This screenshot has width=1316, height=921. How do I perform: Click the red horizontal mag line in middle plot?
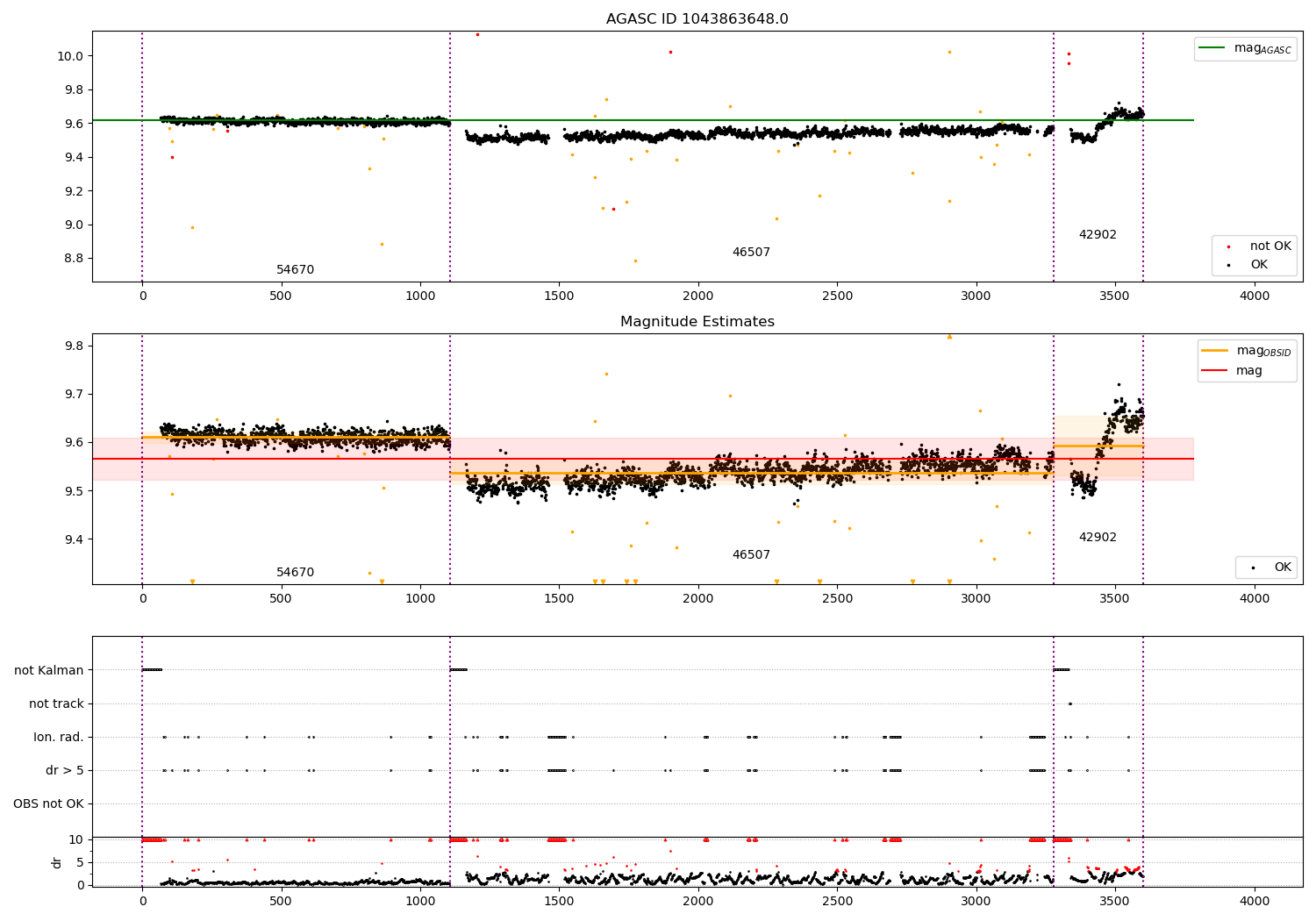pos(642,459)
